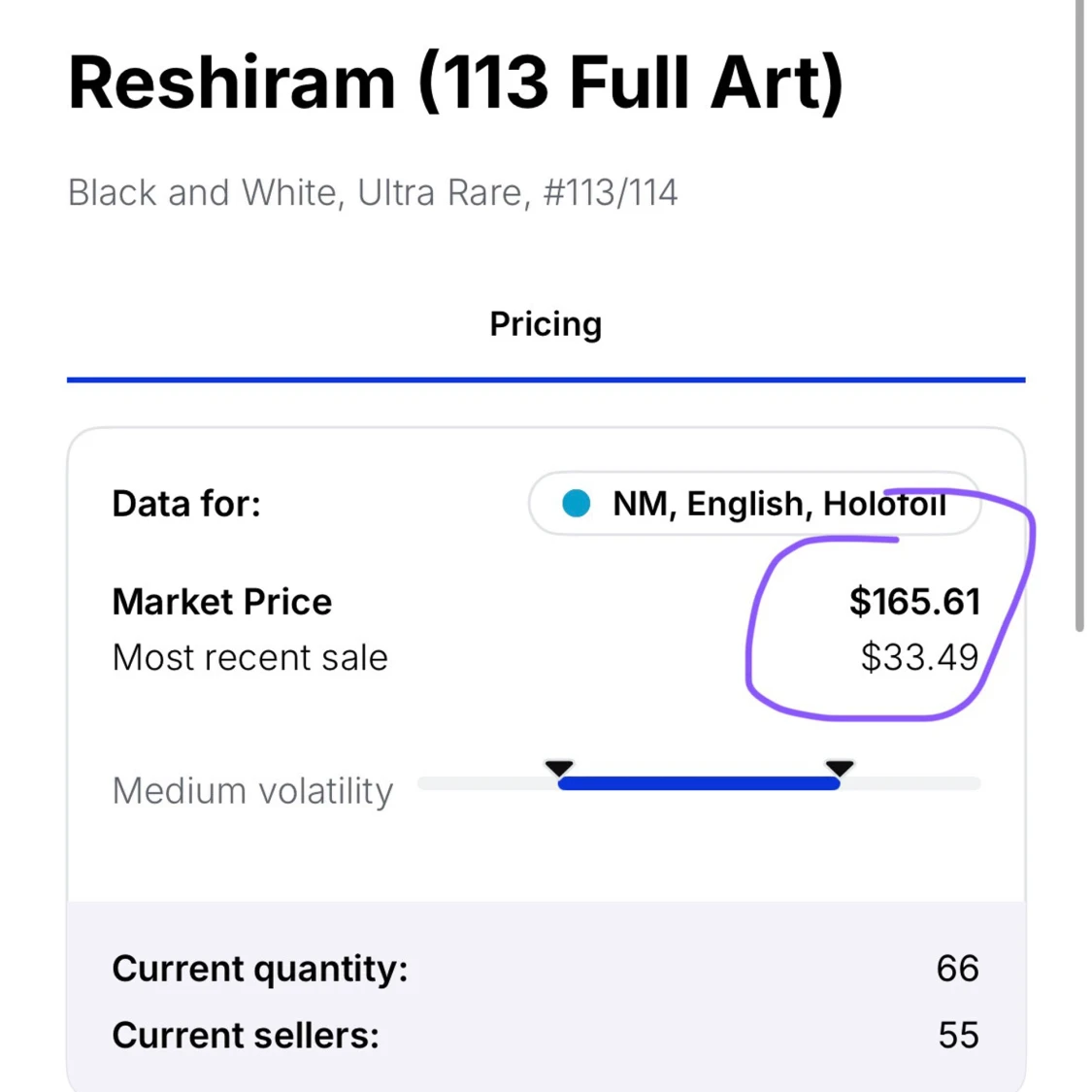Click the Data for: label
The width and height of the screenshot is (1092, 1092).
(186, 504)
